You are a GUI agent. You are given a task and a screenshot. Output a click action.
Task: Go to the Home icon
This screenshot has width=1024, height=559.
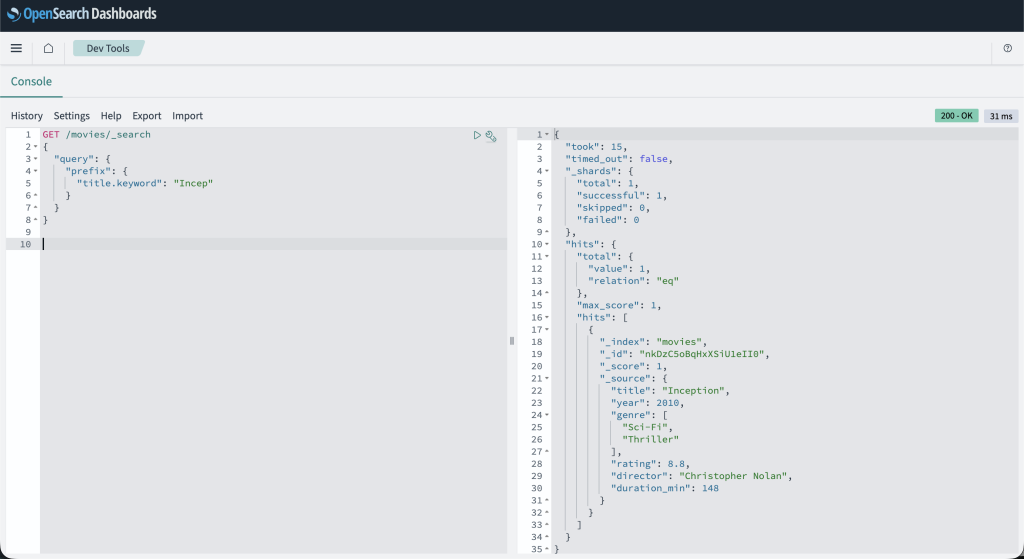[x=48, y=48]
